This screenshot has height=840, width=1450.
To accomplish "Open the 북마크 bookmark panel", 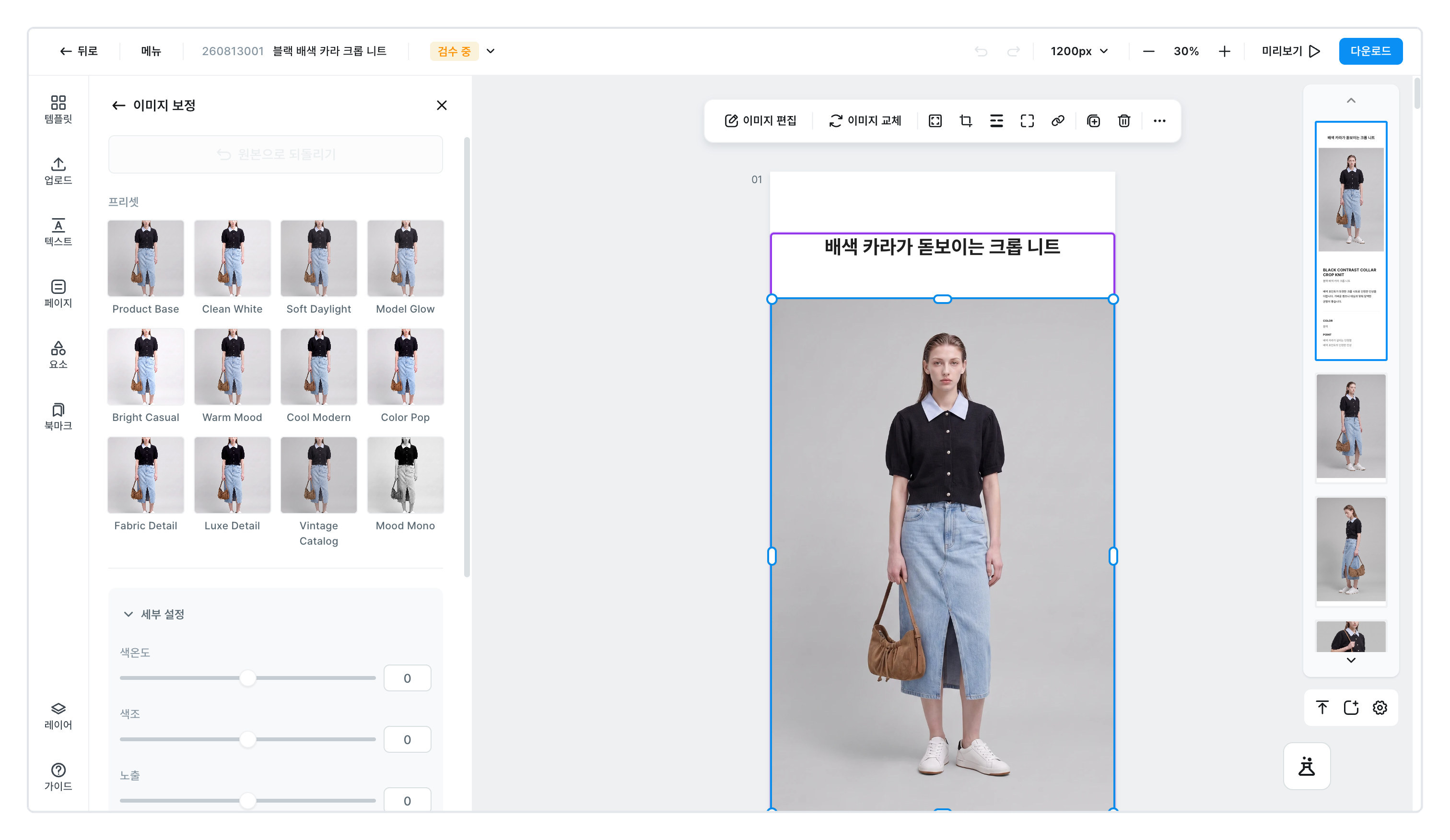I will pos(58,417).
